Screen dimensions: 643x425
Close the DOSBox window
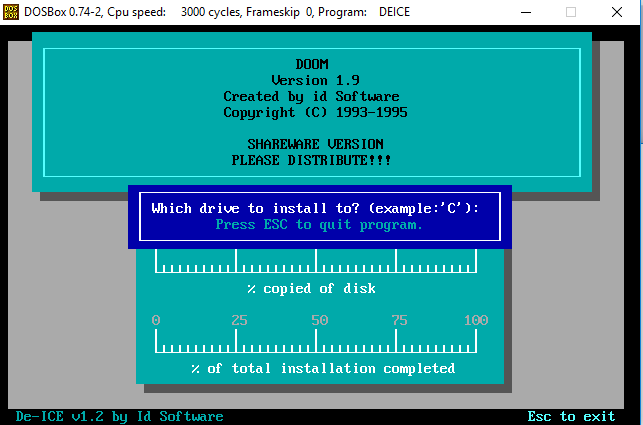point(617,12)
